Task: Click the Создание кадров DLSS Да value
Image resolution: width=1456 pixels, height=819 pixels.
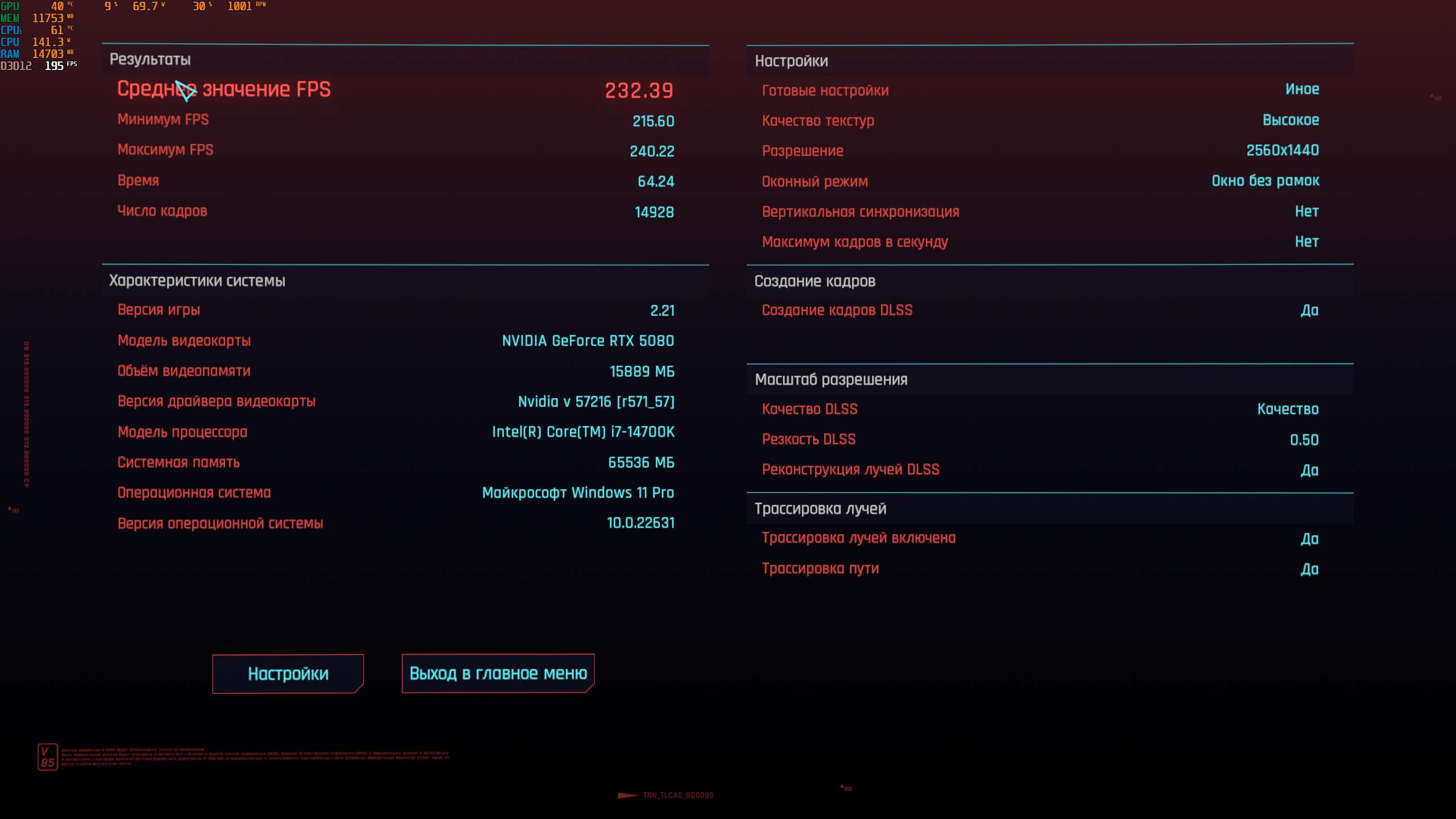Action: [1309, 311]
